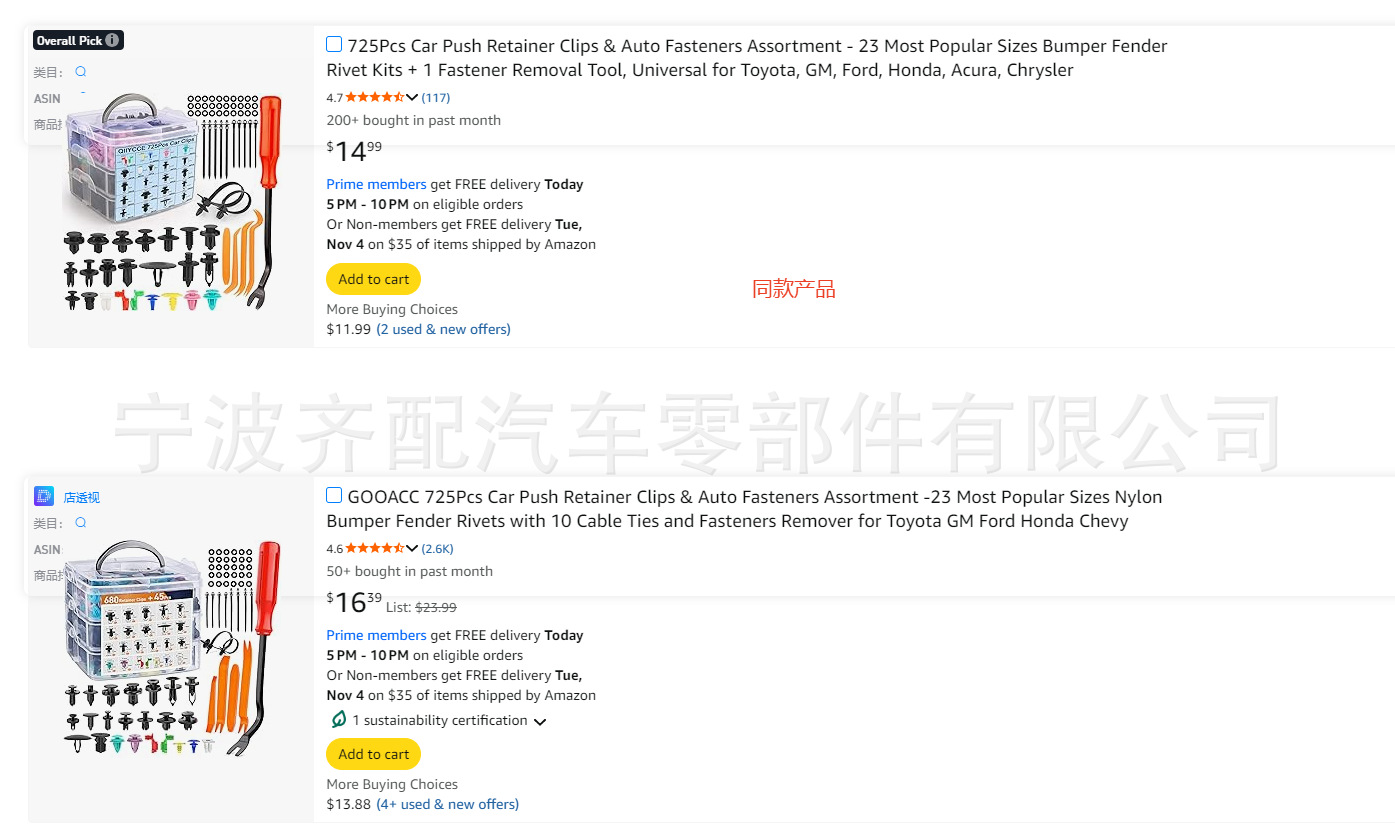Tick checkbox for GOOACC 725Pcs product
1395x837 pixels.
[334, 496]
